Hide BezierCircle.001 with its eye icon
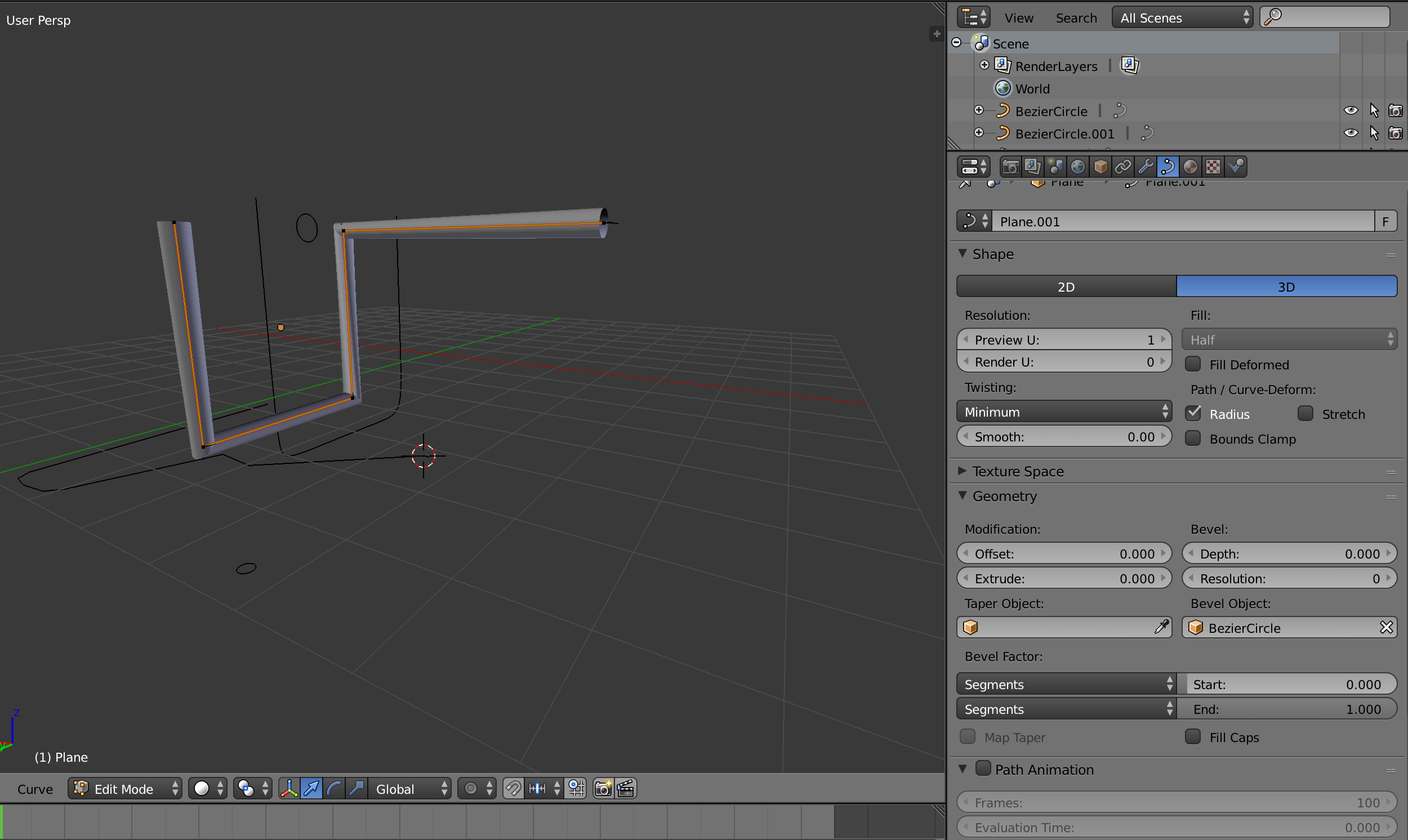1408x840 pixels. tap(1351, 133)
